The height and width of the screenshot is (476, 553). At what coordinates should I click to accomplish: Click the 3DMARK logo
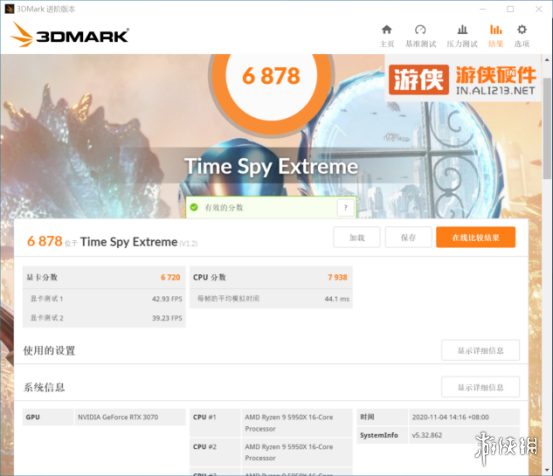(69, 35)
